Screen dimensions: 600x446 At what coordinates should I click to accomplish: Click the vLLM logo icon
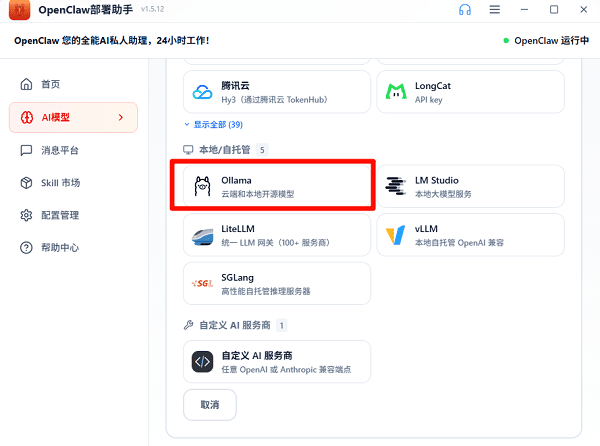coord(395,235)
